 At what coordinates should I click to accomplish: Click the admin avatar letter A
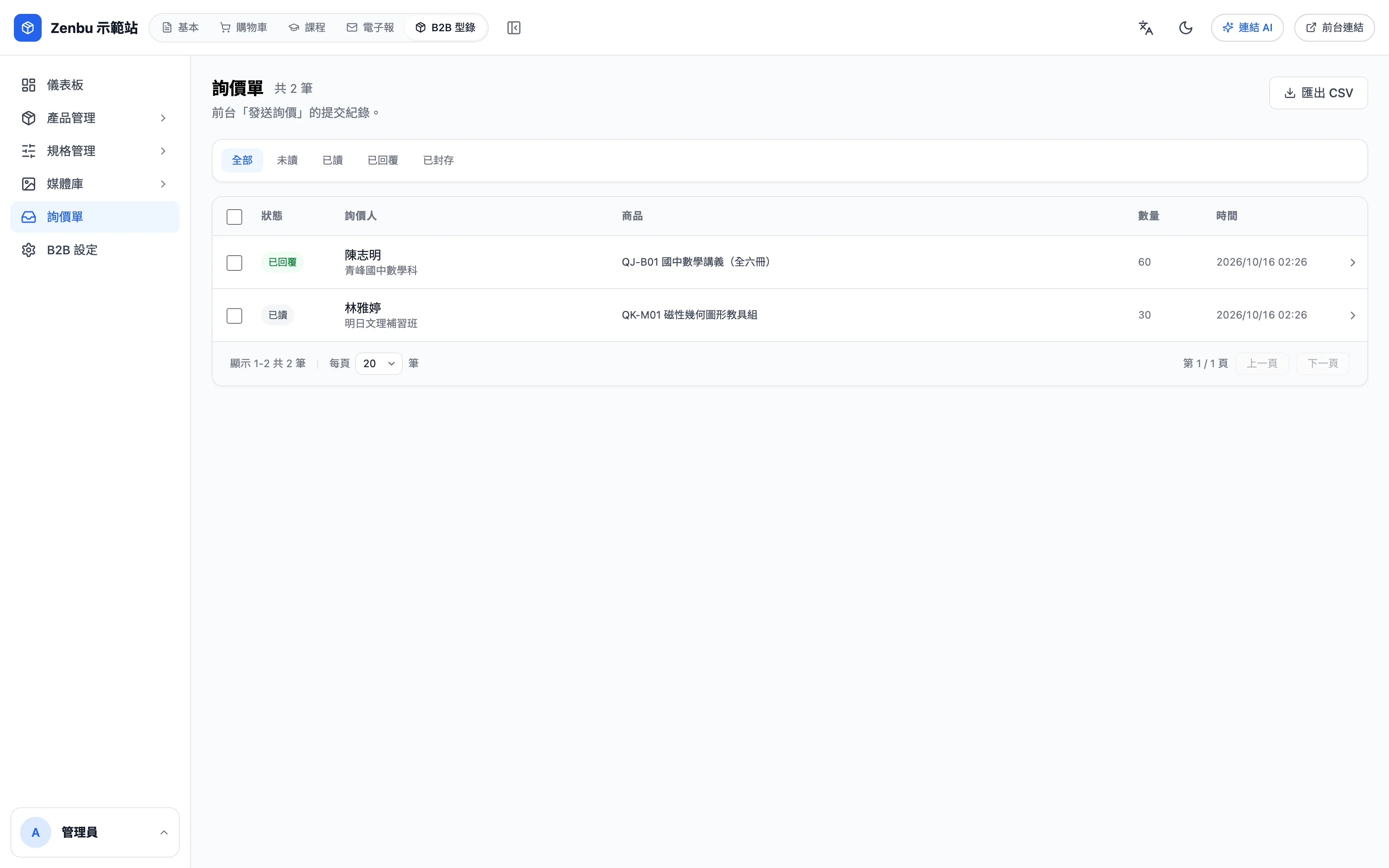coord(36,832)
